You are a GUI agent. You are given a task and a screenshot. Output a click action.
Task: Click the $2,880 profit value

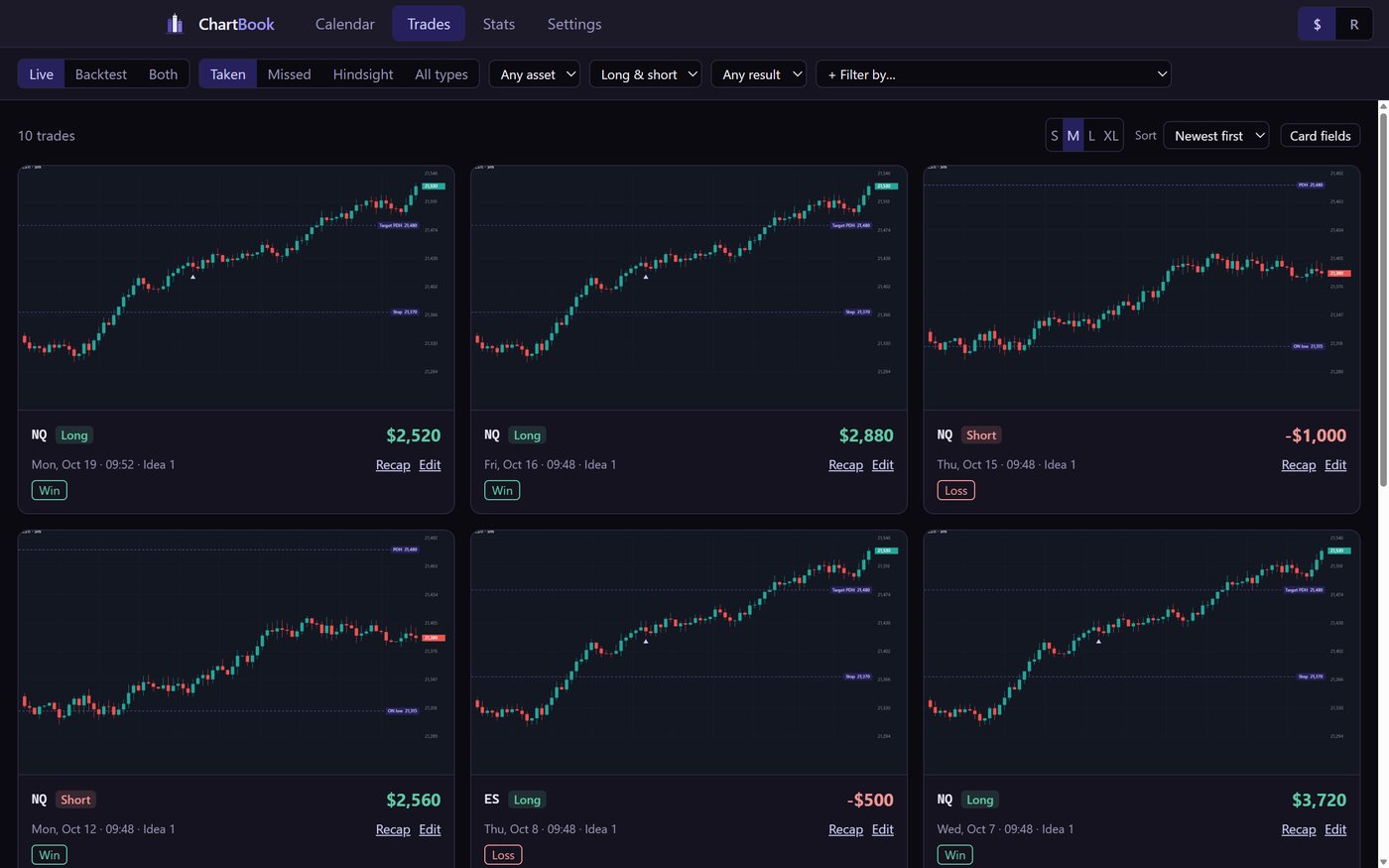tap(866, 435)
